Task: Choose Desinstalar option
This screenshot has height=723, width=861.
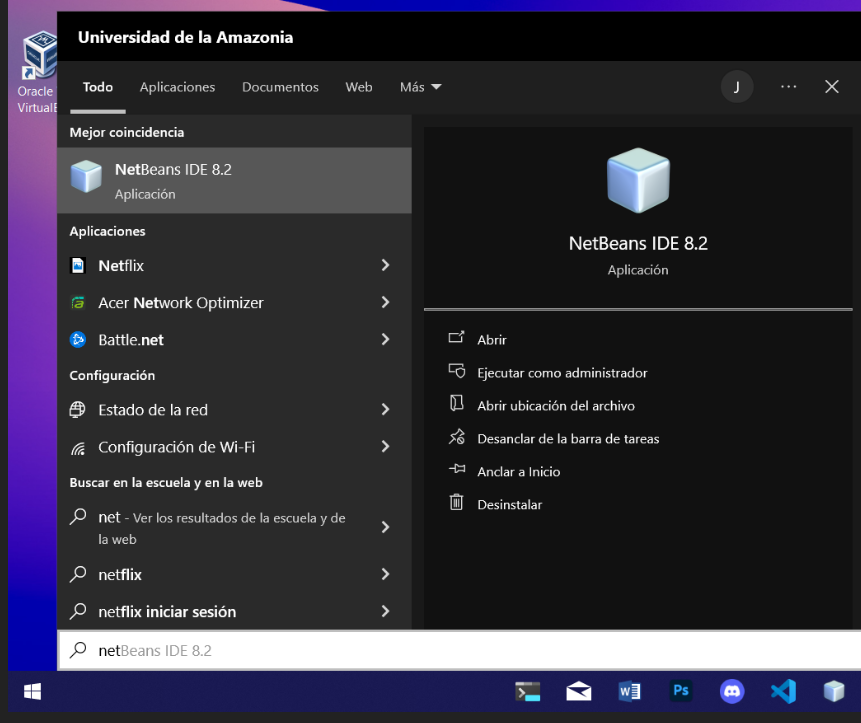Action: click(x=510, y=505)
